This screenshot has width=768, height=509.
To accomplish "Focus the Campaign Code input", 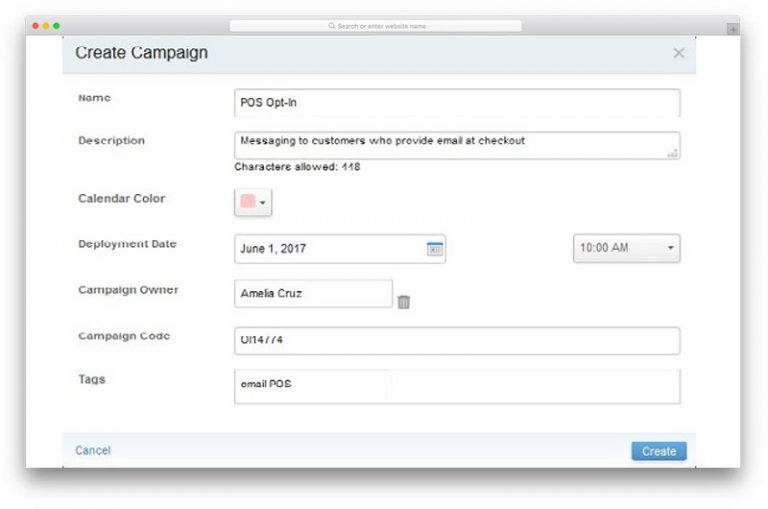I will [456, 341].
